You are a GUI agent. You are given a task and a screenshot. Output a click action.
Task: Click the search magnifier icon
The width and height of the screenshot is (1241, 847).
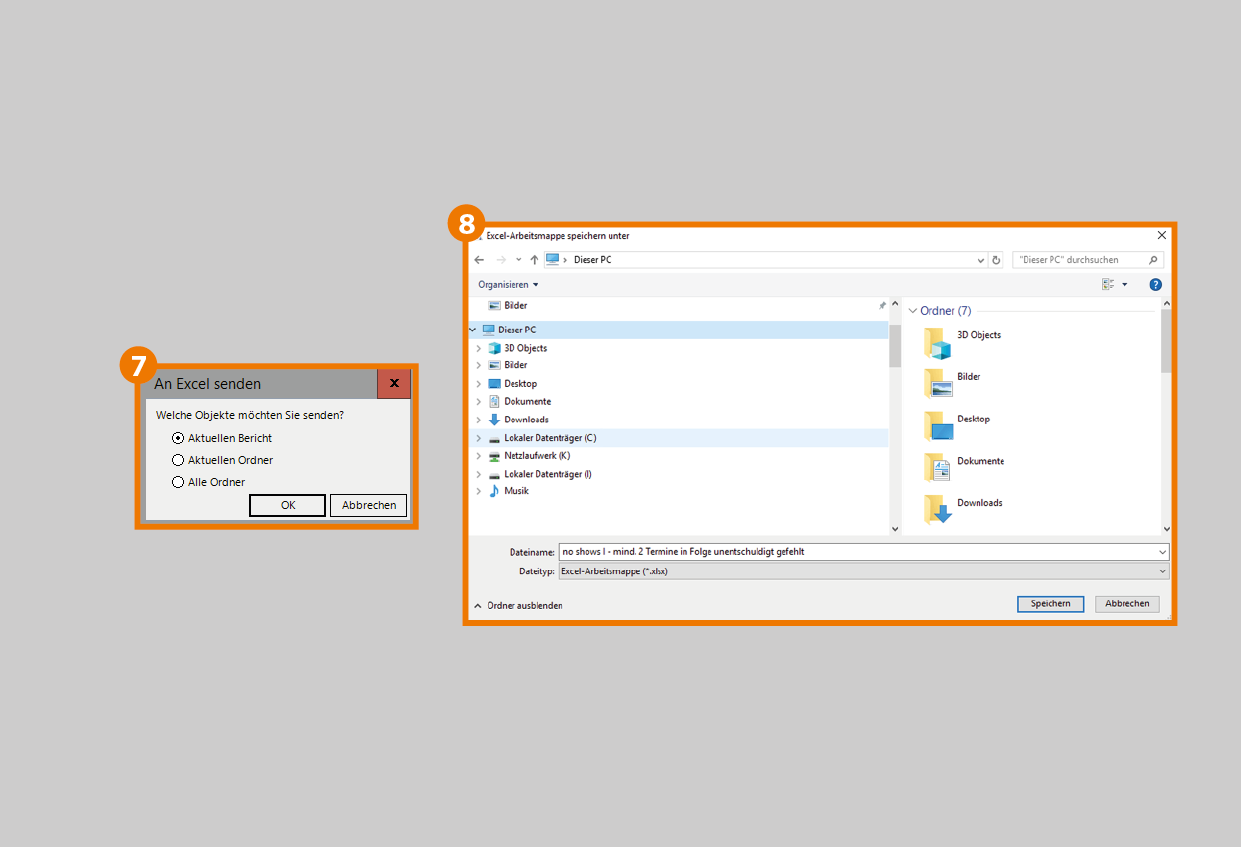(x=1153, y=260)
